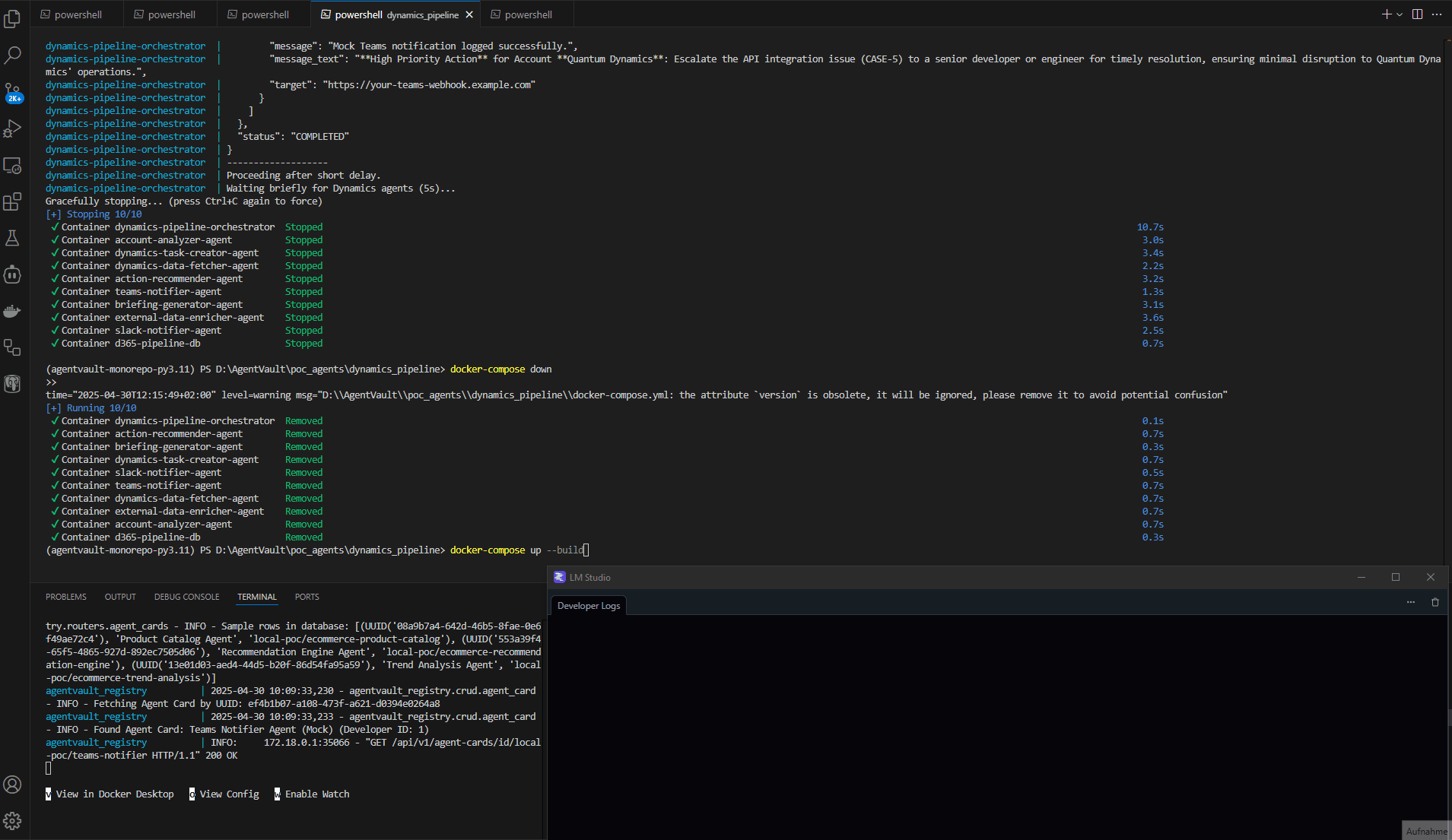Image resolution: width=1452 pixels, height=840 pixels.
Task: Click the docker-compose up --build command
Action: click(517, 550)
